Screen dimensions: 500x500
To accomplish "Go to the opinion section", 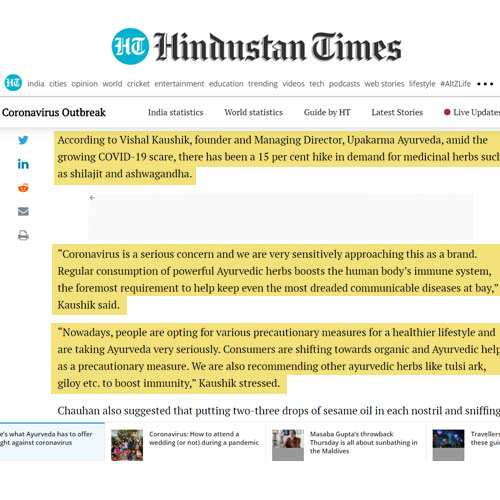I will pos(85,84).
